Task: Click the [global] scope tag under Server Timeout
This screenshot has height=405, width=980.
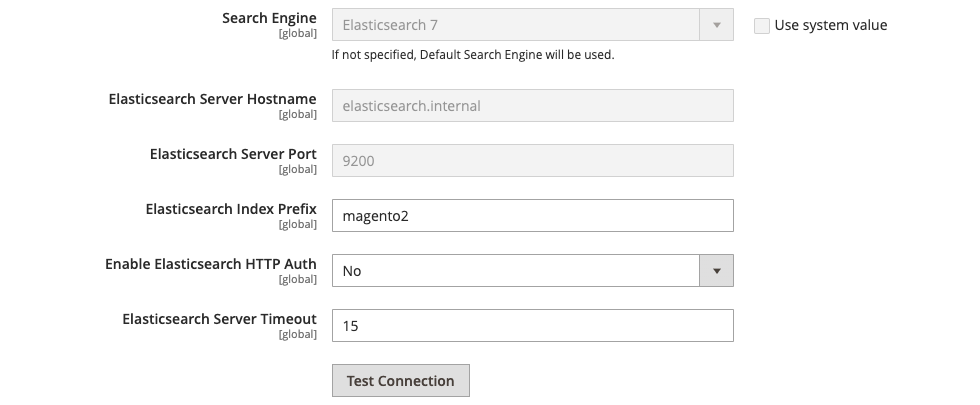Action: 298,334
